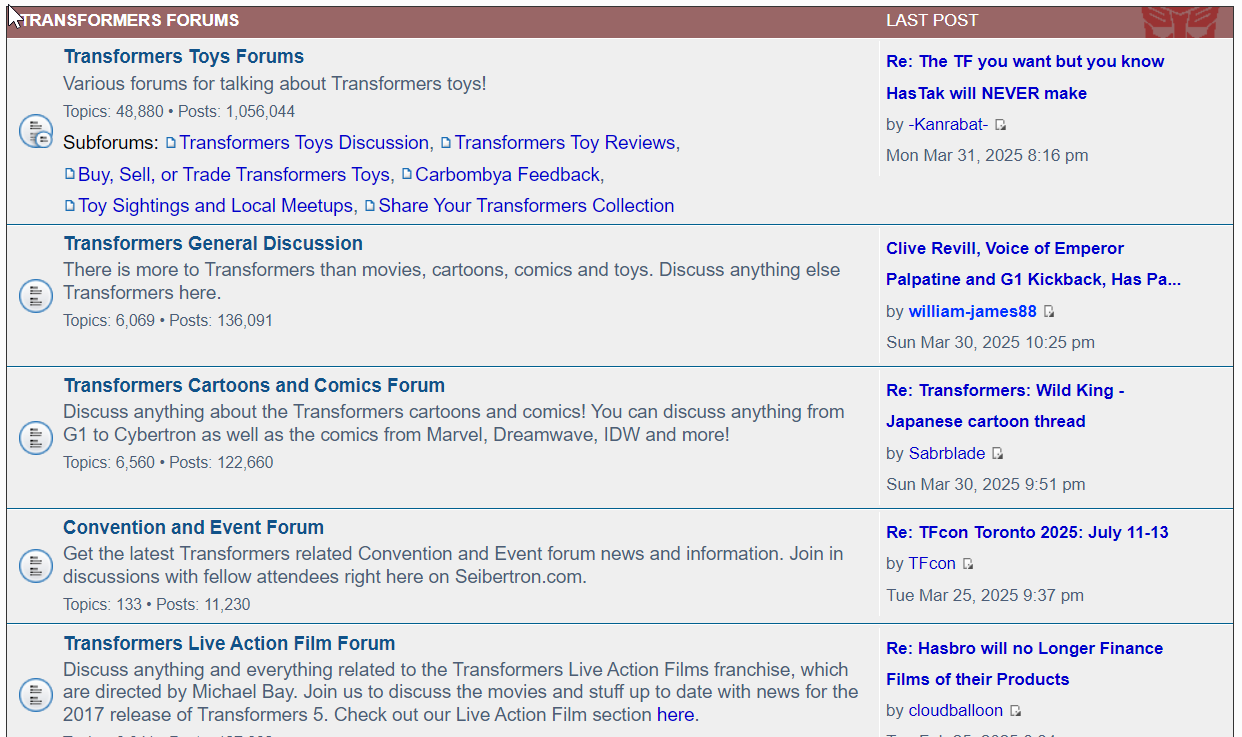Click the Transformers General Discussion forum icon

coord(36,296)
